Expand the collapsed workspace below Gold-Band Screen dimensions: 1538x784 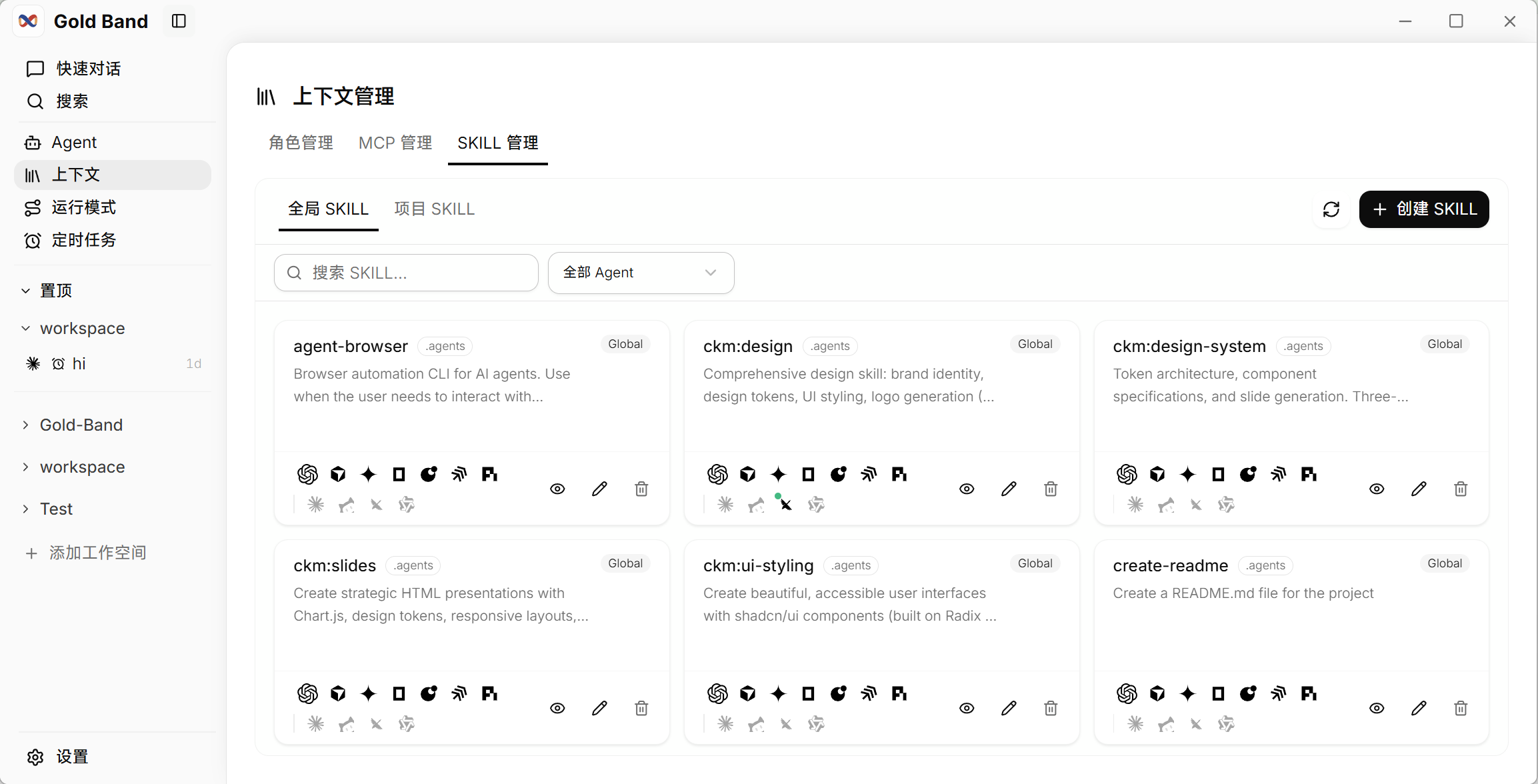[26, 467]
